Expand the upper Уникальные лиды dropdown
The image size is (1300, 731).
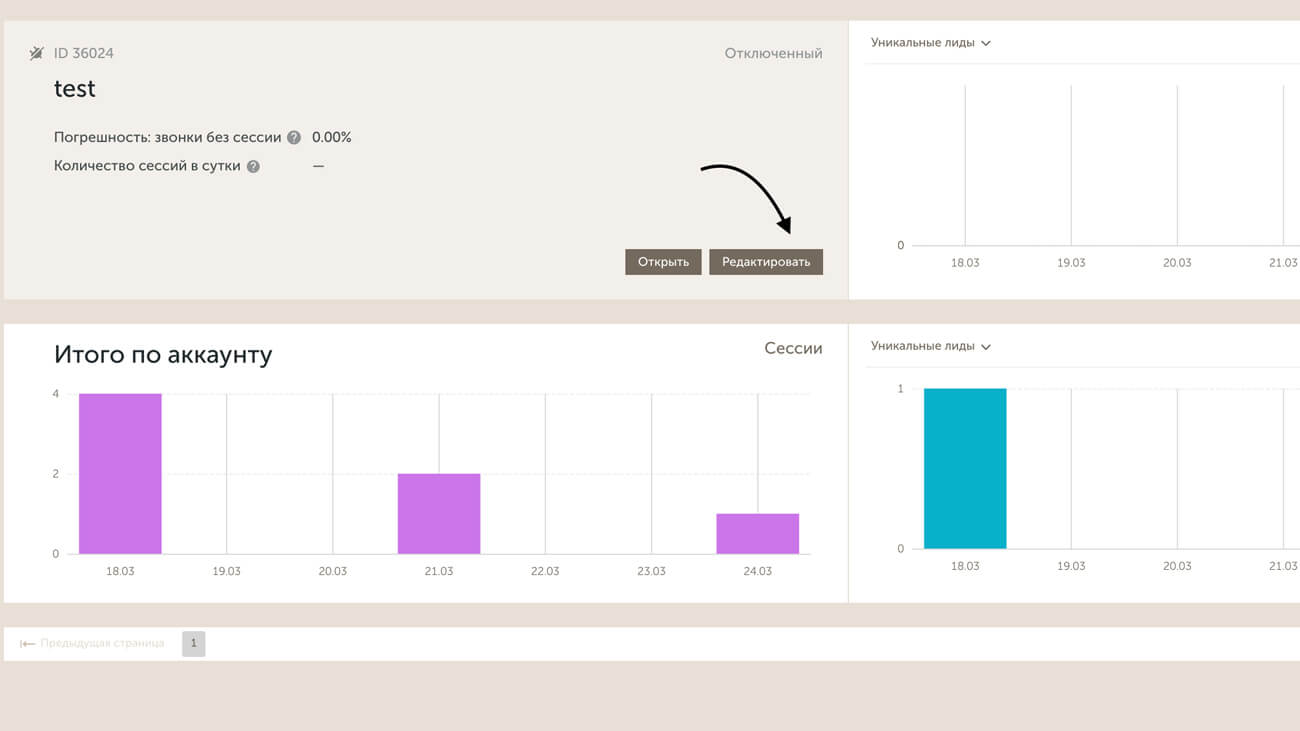click(930, 43)
